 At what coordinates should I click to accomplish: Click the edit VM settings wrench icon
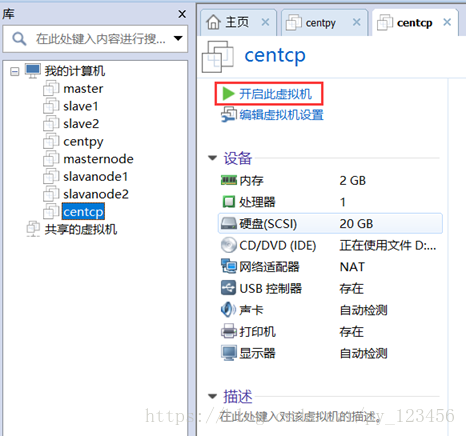[229, 115]
